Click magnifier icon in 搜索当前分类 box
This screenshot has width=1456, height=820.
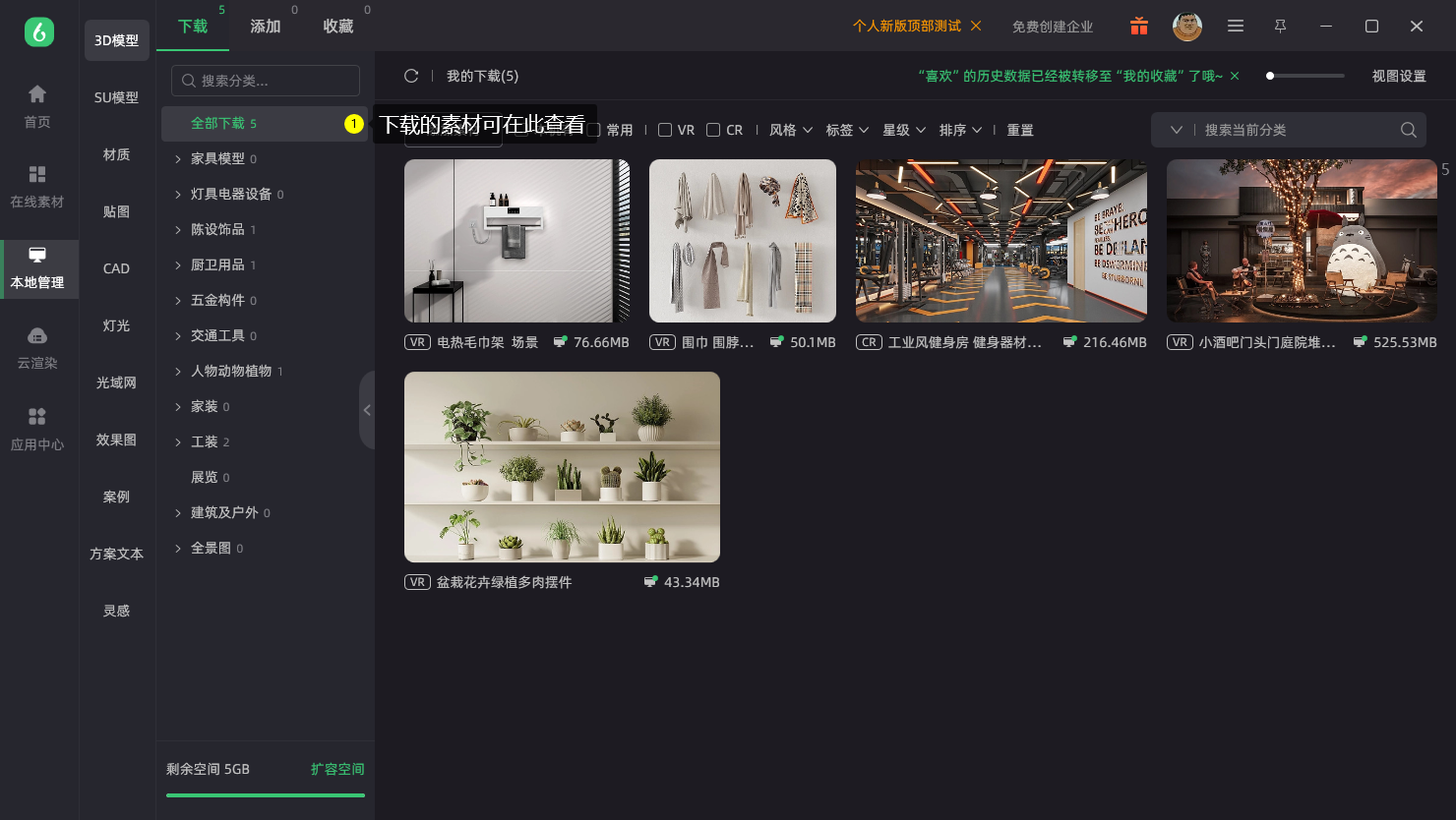coord(1409,130)
